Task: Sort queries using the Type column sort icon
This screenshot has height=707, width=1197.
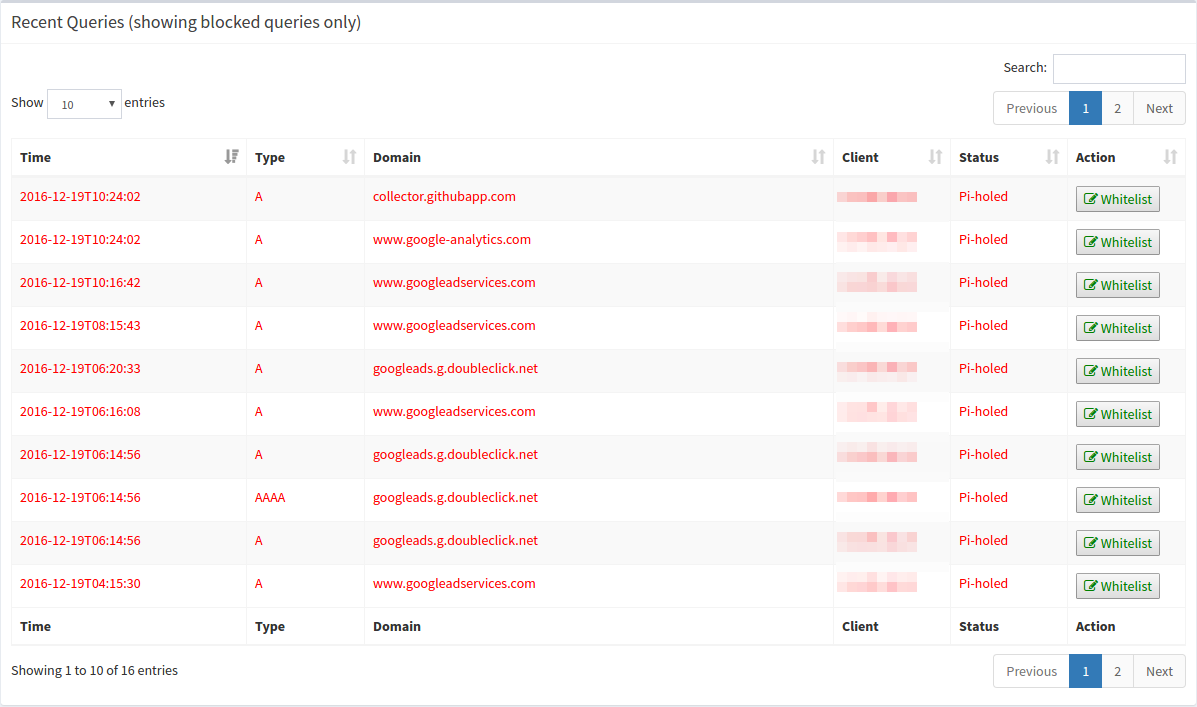Action: pos(347,157)
